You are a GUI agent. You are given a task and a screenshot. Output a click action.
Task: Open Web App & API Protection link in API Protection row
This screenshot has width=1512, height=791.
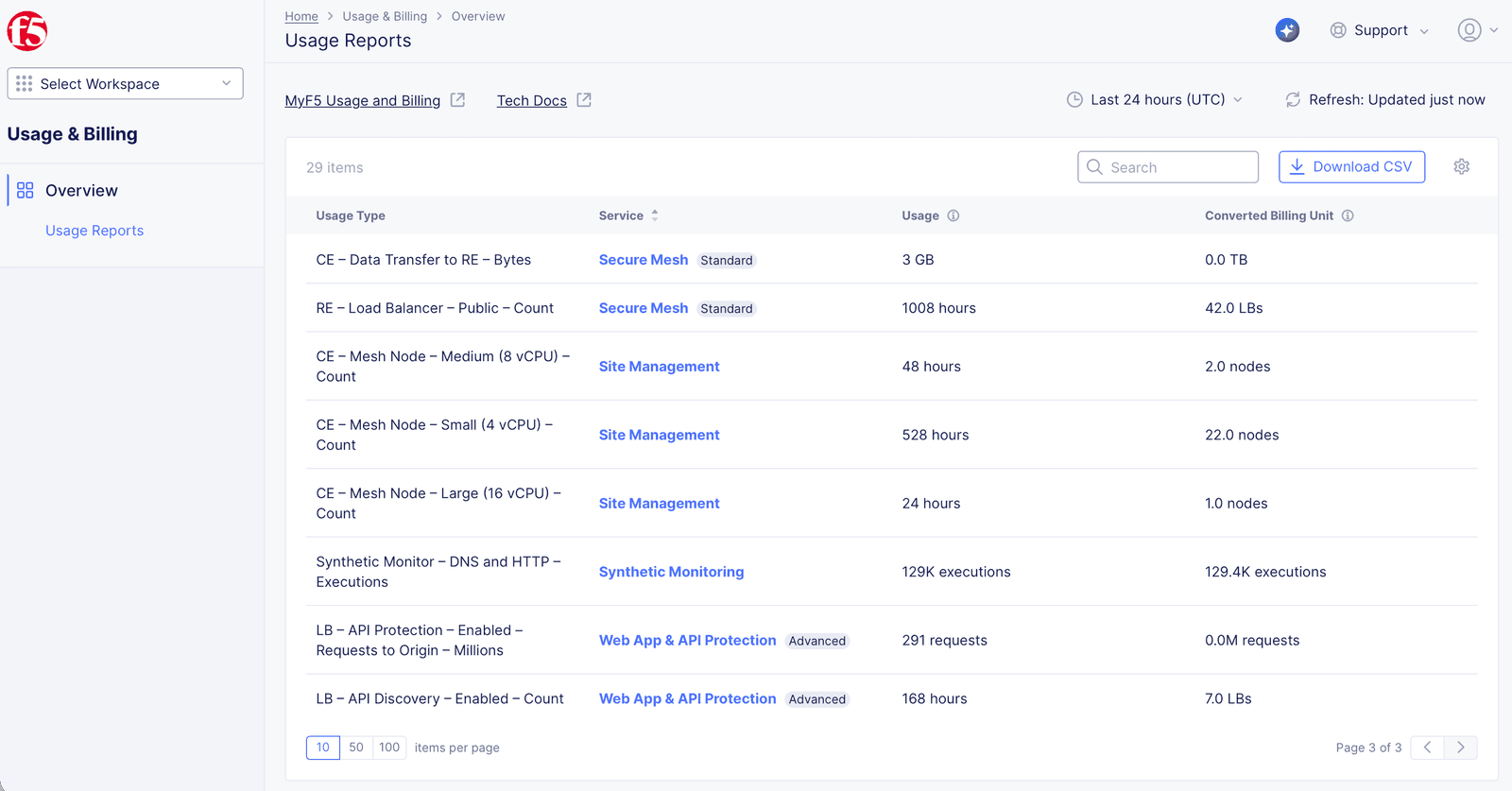coord(688,641)
